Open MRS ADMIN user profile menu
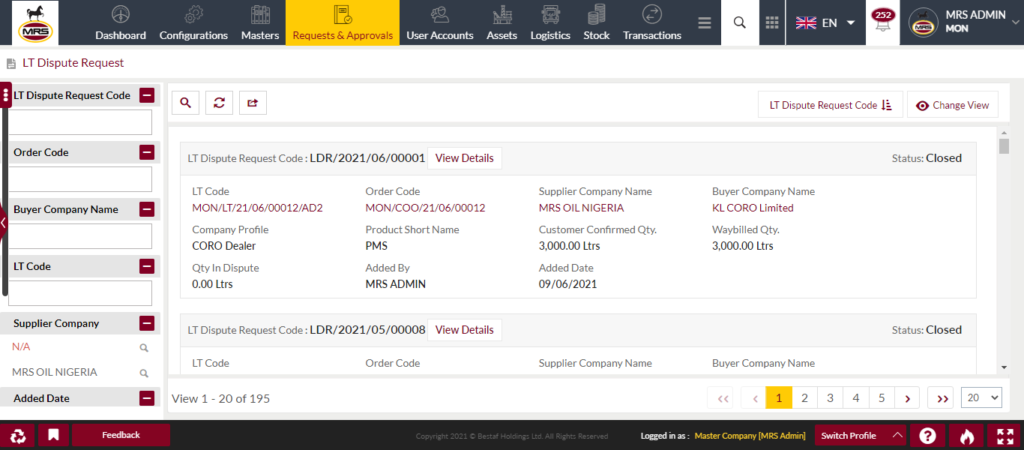Screen dimensions: 1024x450 [x=961, y=23]
